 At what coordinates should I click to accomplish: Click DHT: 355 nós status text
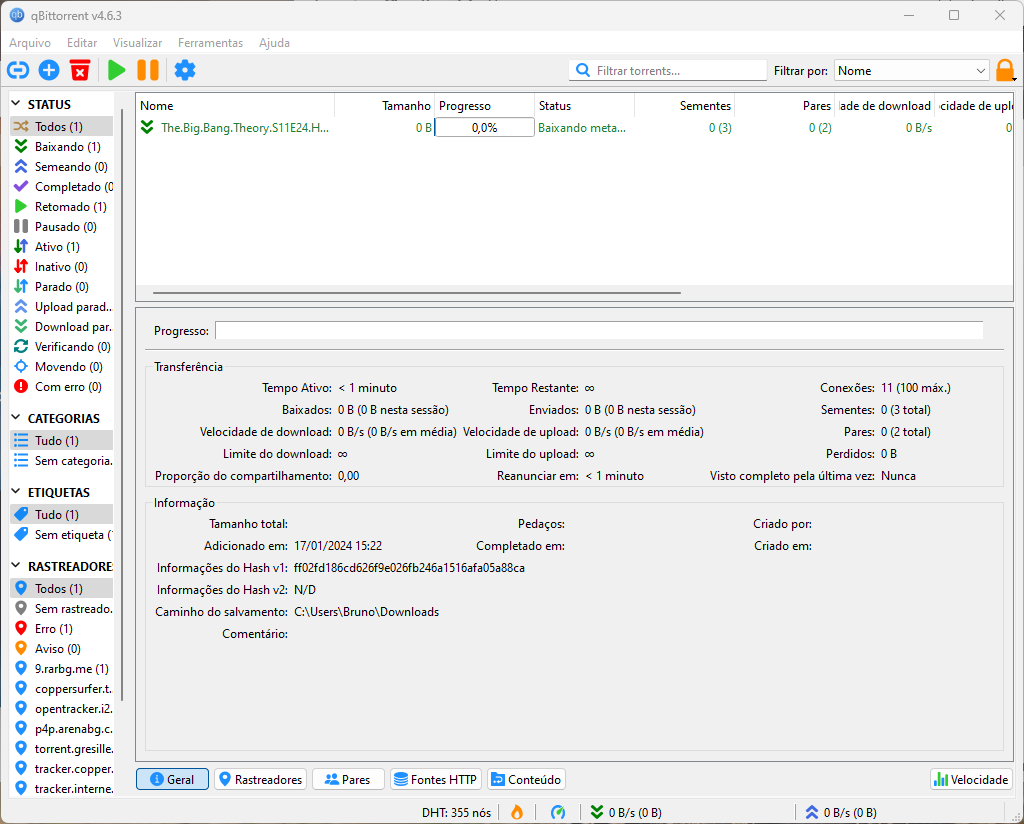point(456,812)
